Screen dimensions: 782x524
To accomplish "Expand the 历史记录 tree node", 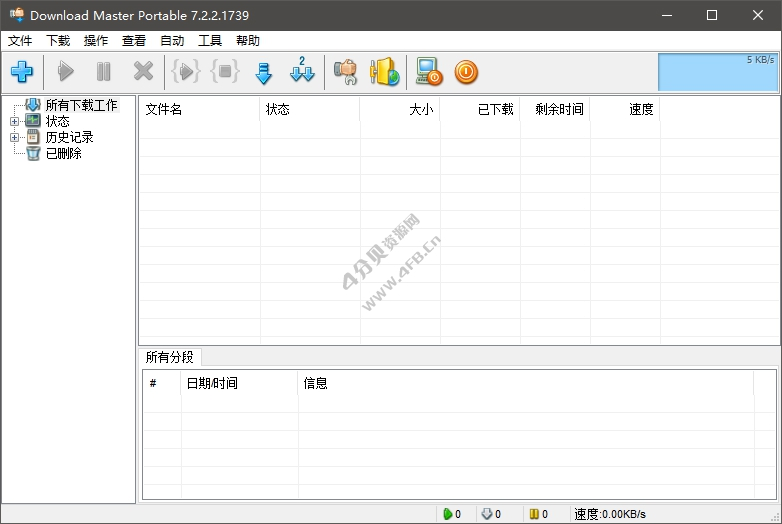I will tap(14, 137).
